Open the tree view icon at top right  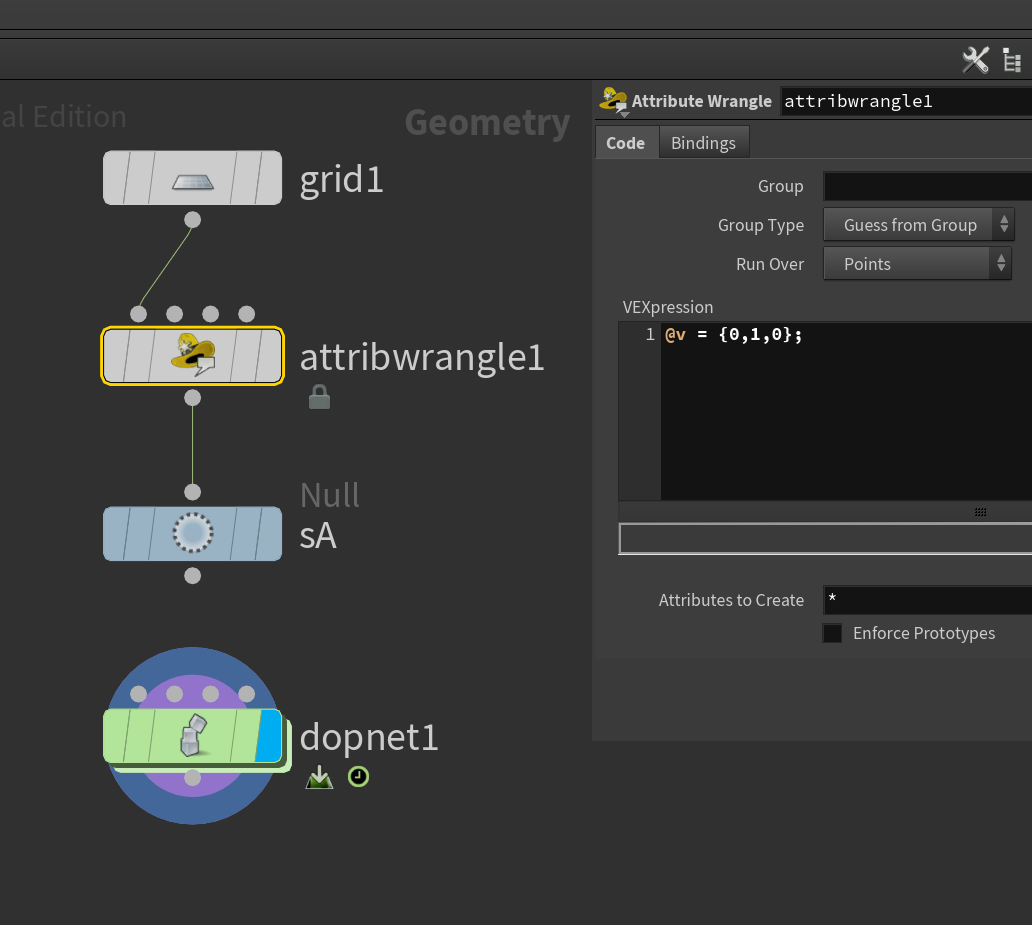click(x=1012, y=60)
